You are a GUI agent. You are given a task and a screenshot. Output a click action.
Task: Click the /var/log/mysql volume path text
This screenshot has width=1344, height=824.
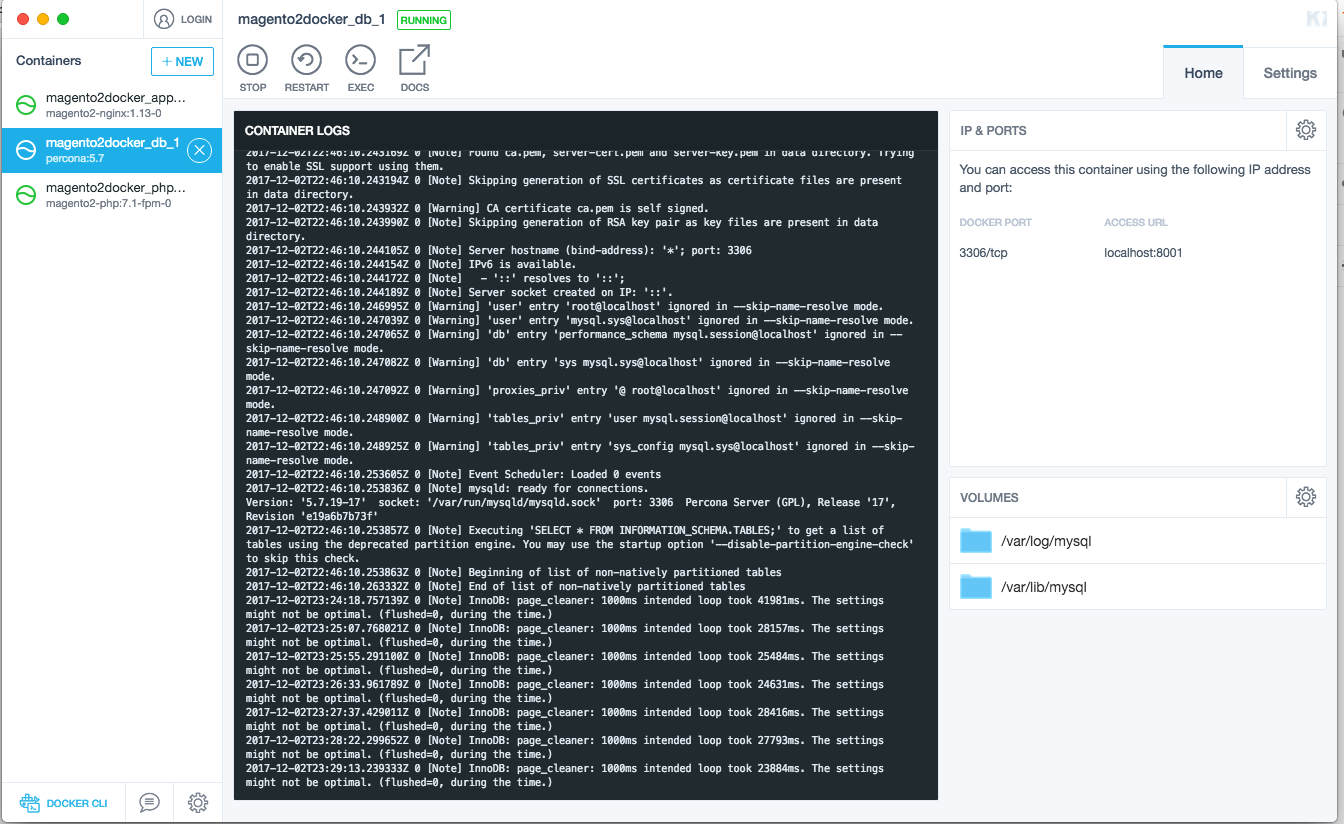[x=1046, y=541]
